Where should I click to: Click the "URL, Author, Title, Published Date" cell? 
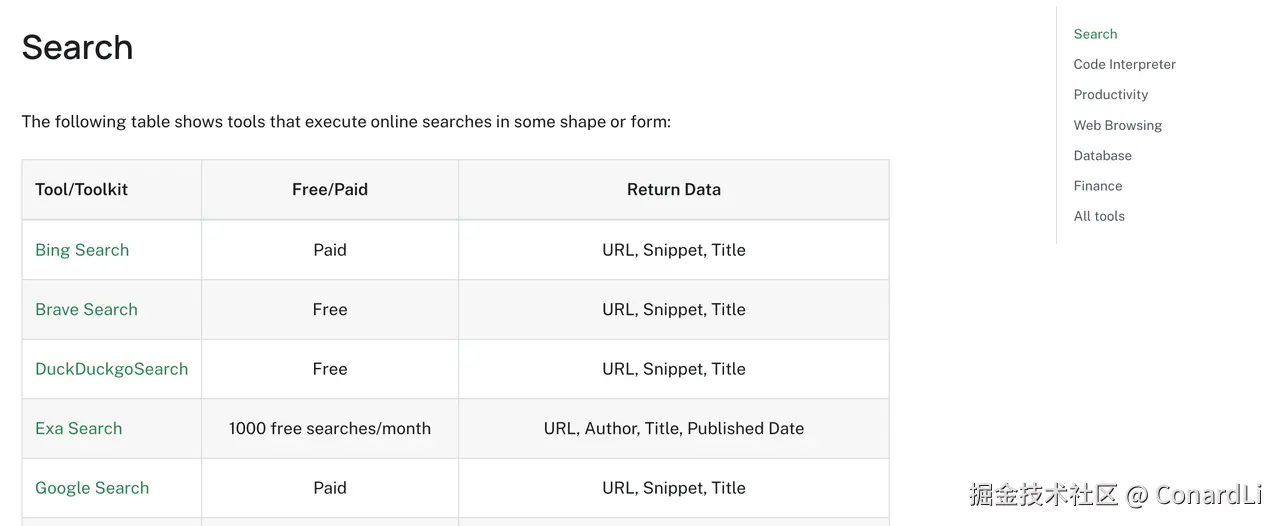coord(673,428)
